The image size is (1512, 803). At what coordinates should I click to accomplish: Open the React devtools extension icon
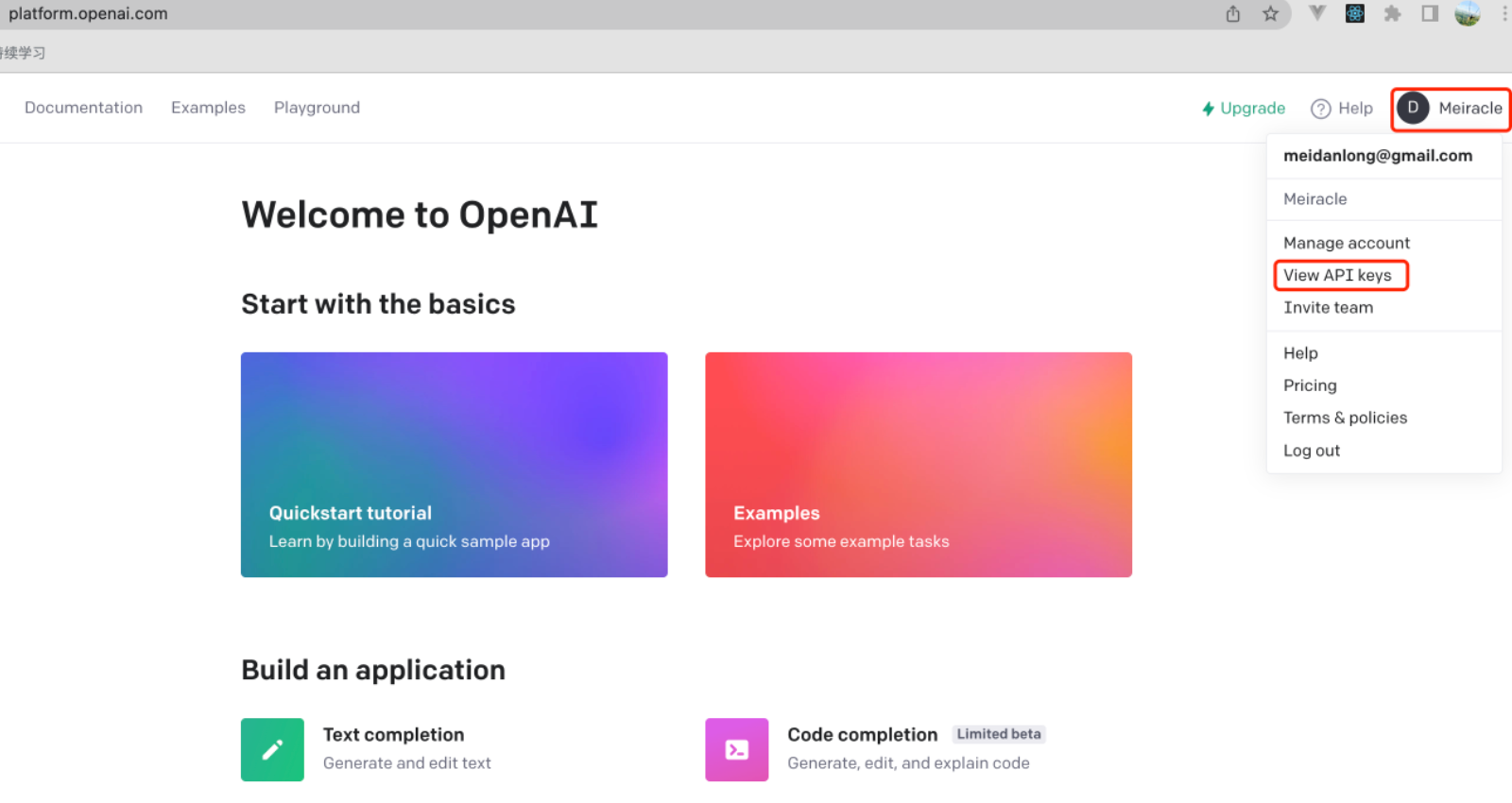(x=1355, y=13)
